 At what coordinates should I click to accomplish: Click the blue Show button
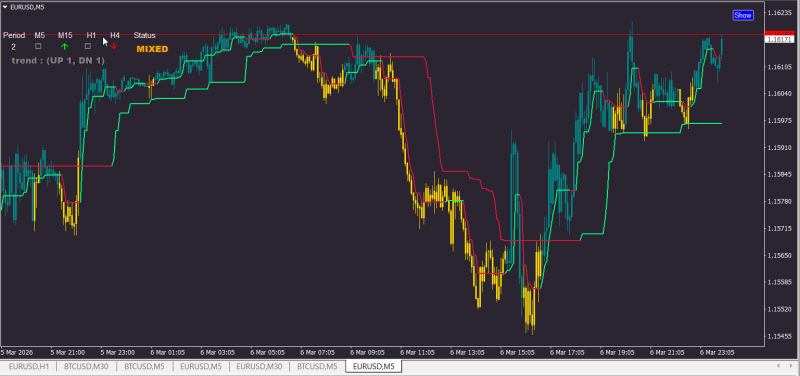[743, 15]
